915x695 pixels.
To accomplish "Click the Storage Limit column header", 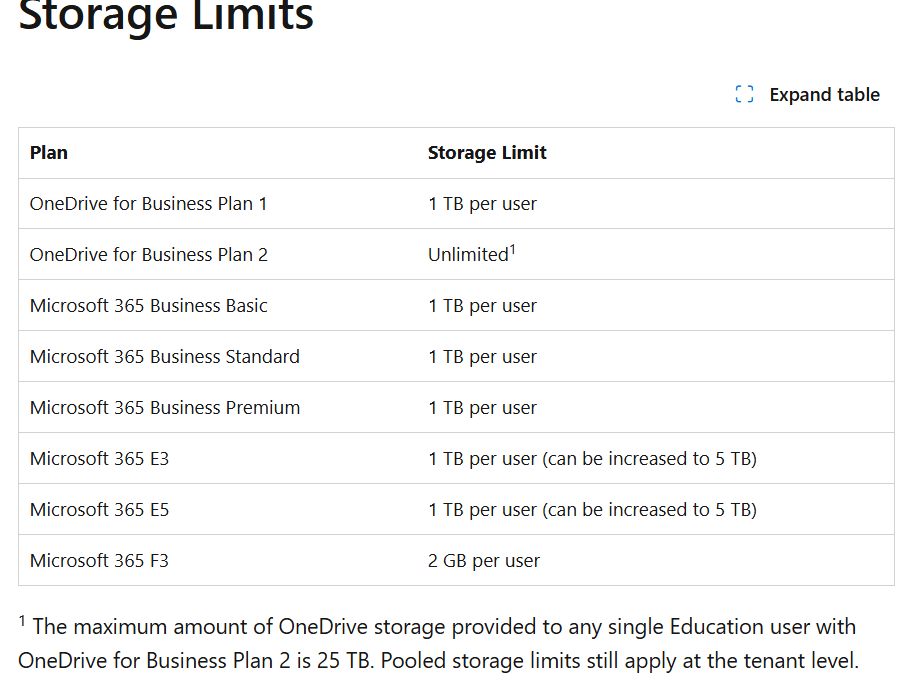I will click(487, 152).
